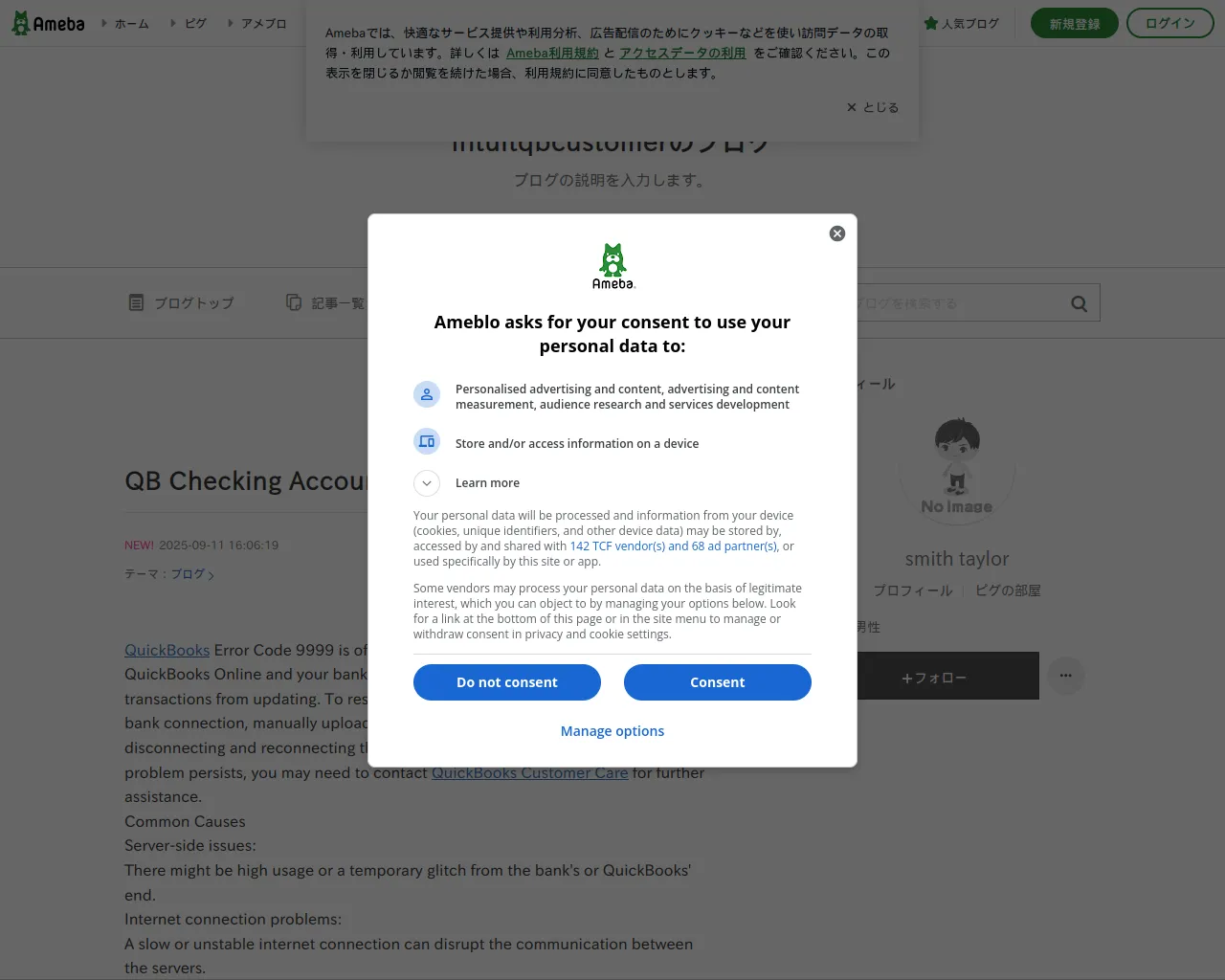Click the Do not consent button
The width and height of the screenshot is (1225, 980).
(507, 682)
